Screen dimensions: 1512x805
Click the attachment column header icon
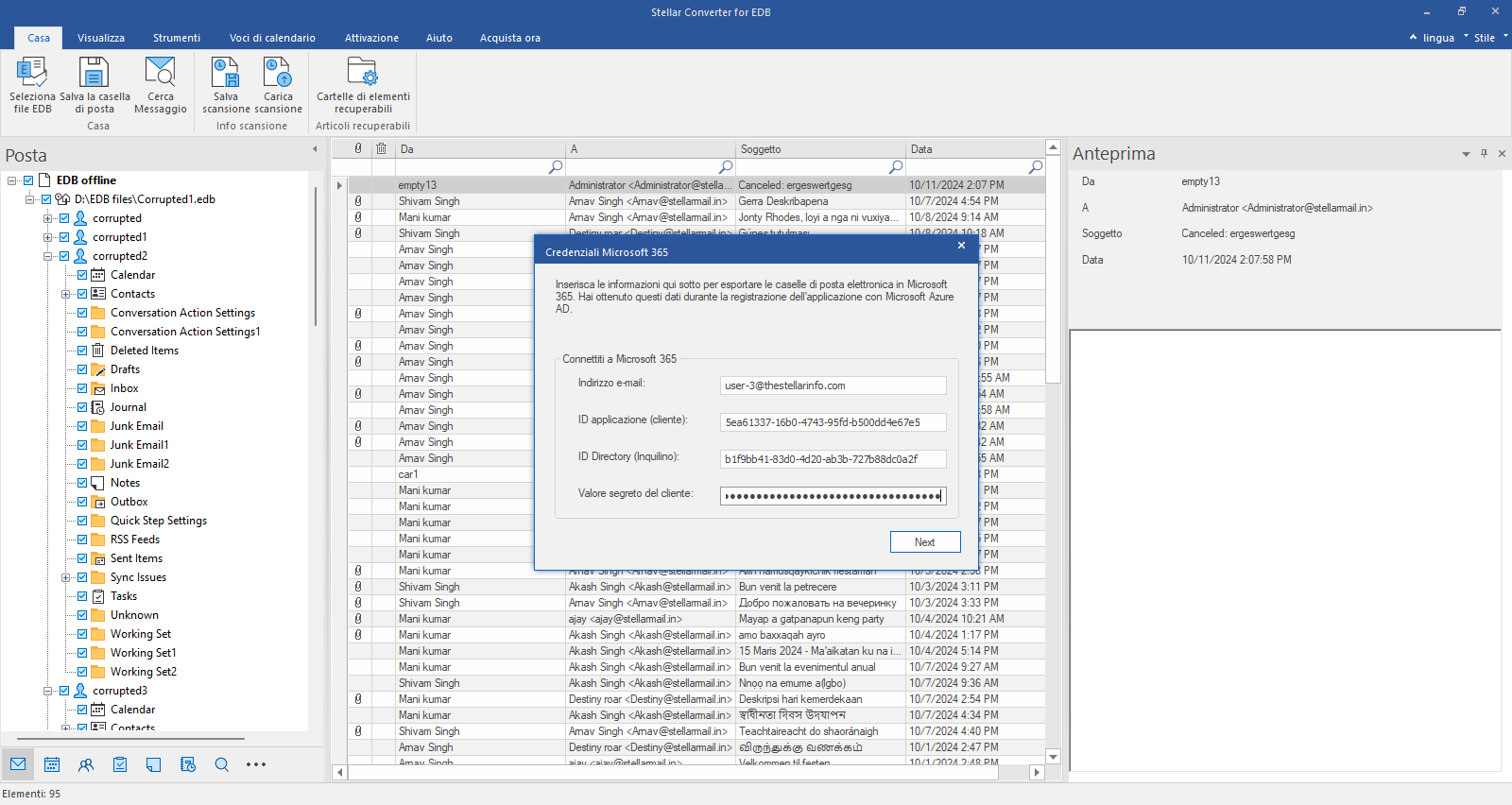click(x=358, y=148)
